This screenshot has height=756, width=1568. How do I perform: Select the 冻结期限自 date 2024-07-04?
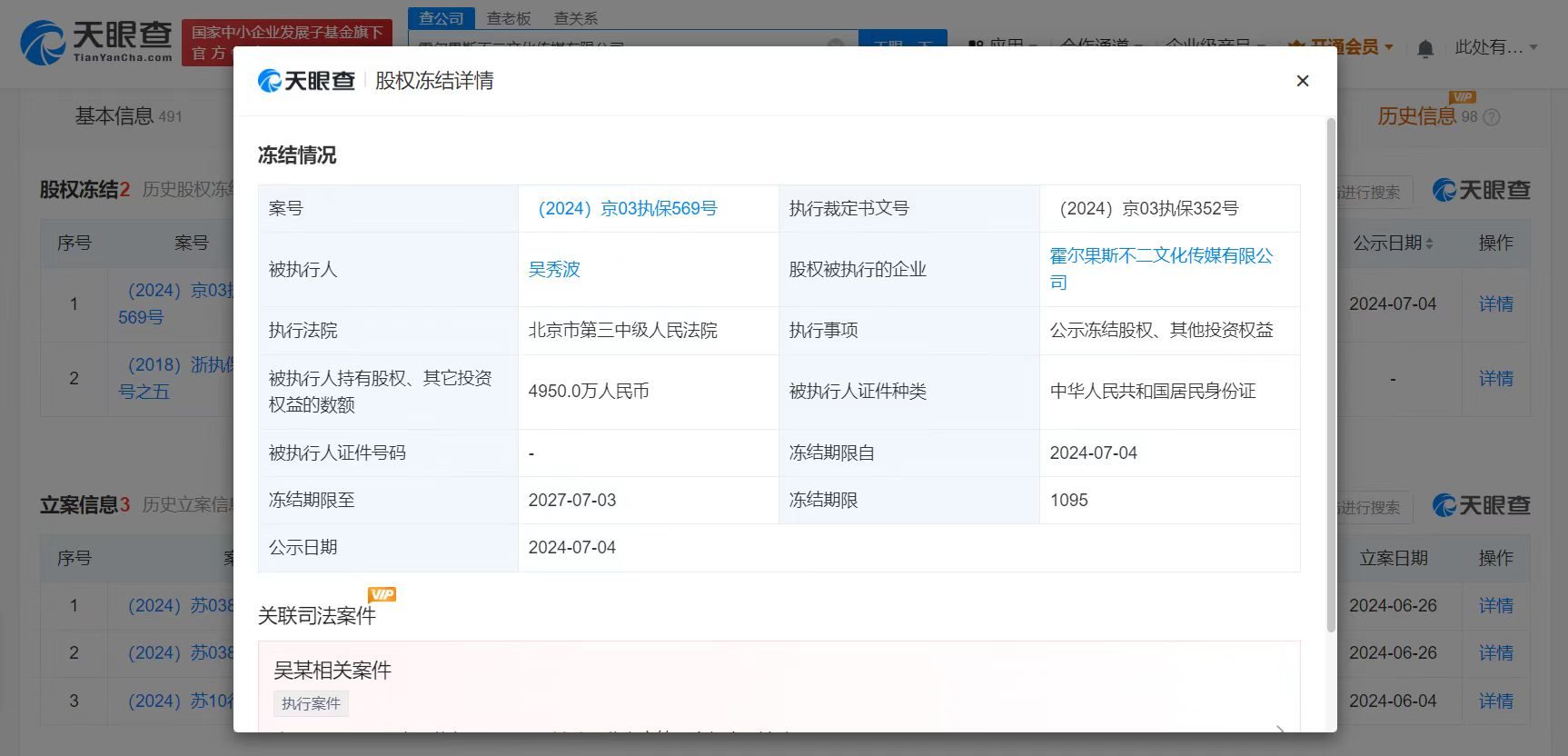click(x=1094, y=453)
